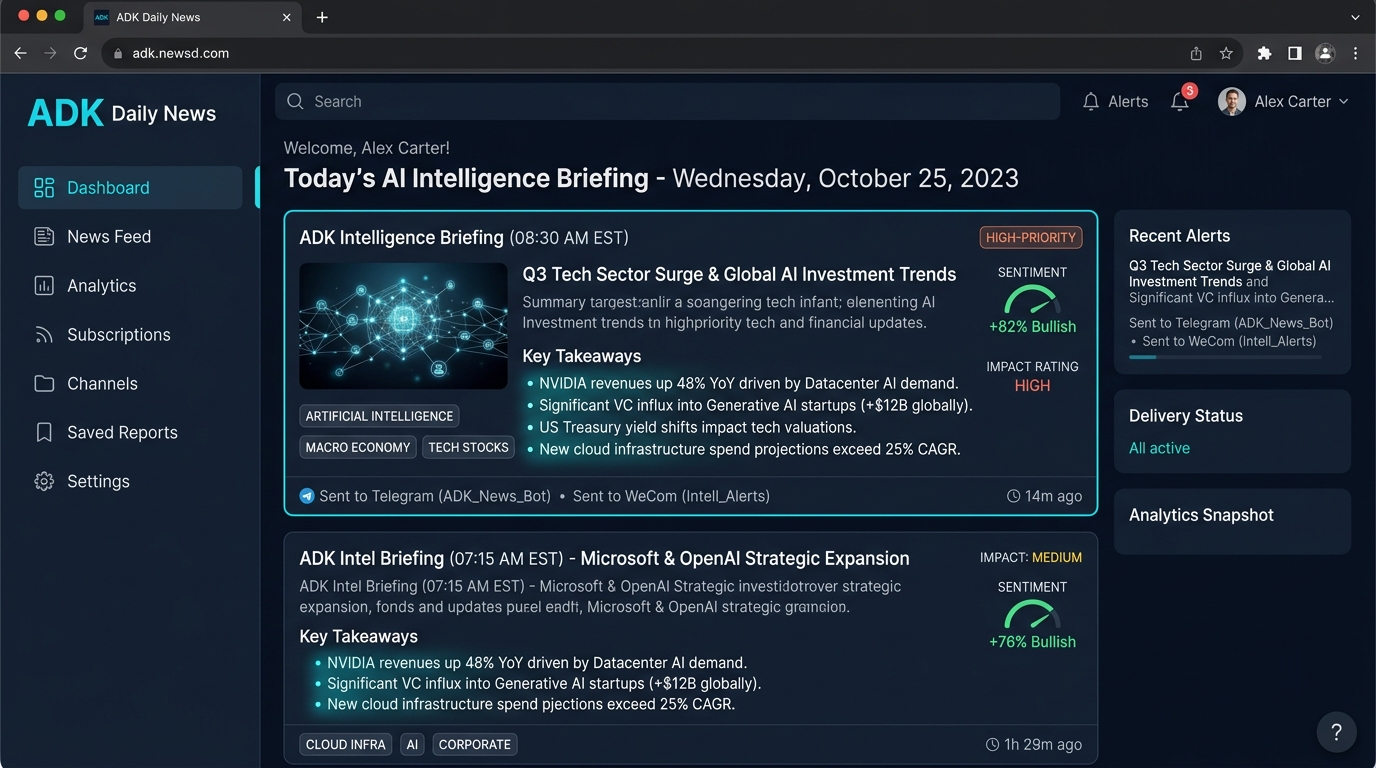Click the HIGH impact rating text
This screenshot has width=1376, height=768.
pyautogui.click(x=1032, y=385)
